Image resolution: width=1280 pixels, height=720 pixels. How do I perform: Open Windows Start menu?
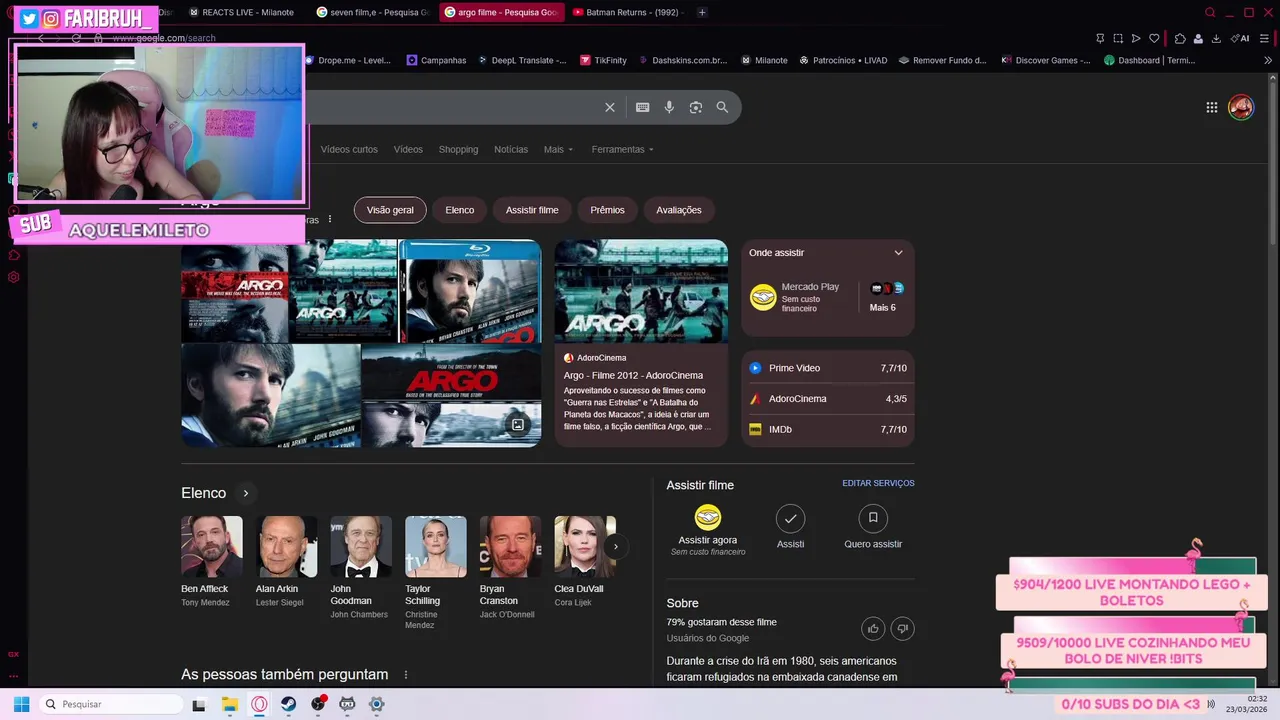pos(21,704)
